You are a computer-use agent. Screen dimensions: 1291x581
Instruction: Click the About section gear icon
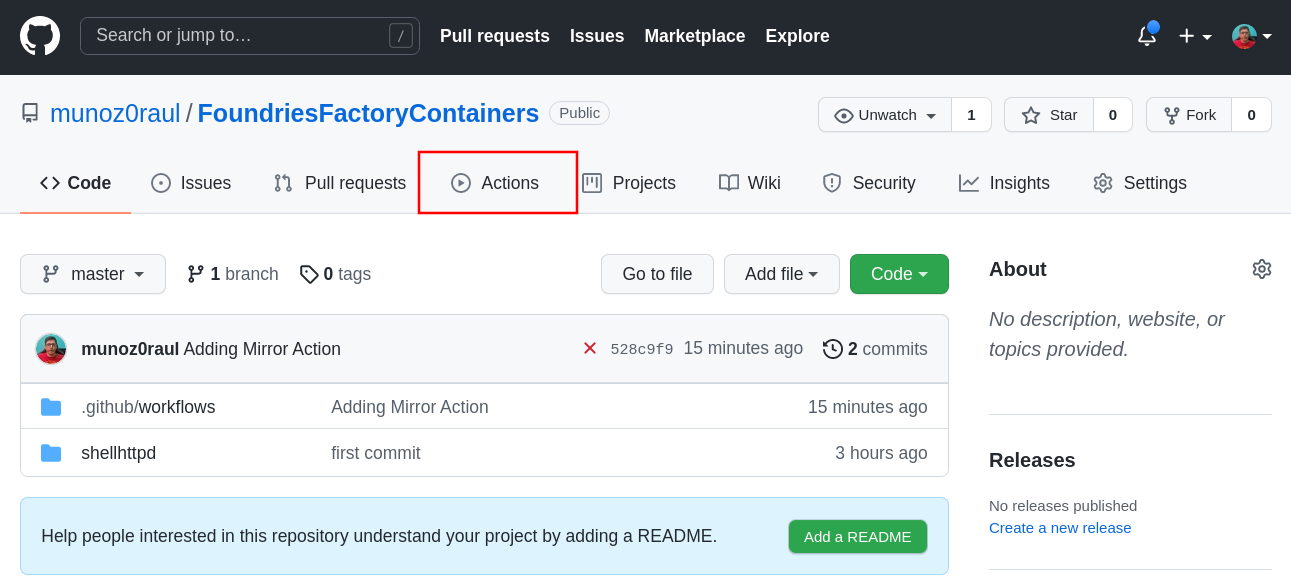[1261, 269]
